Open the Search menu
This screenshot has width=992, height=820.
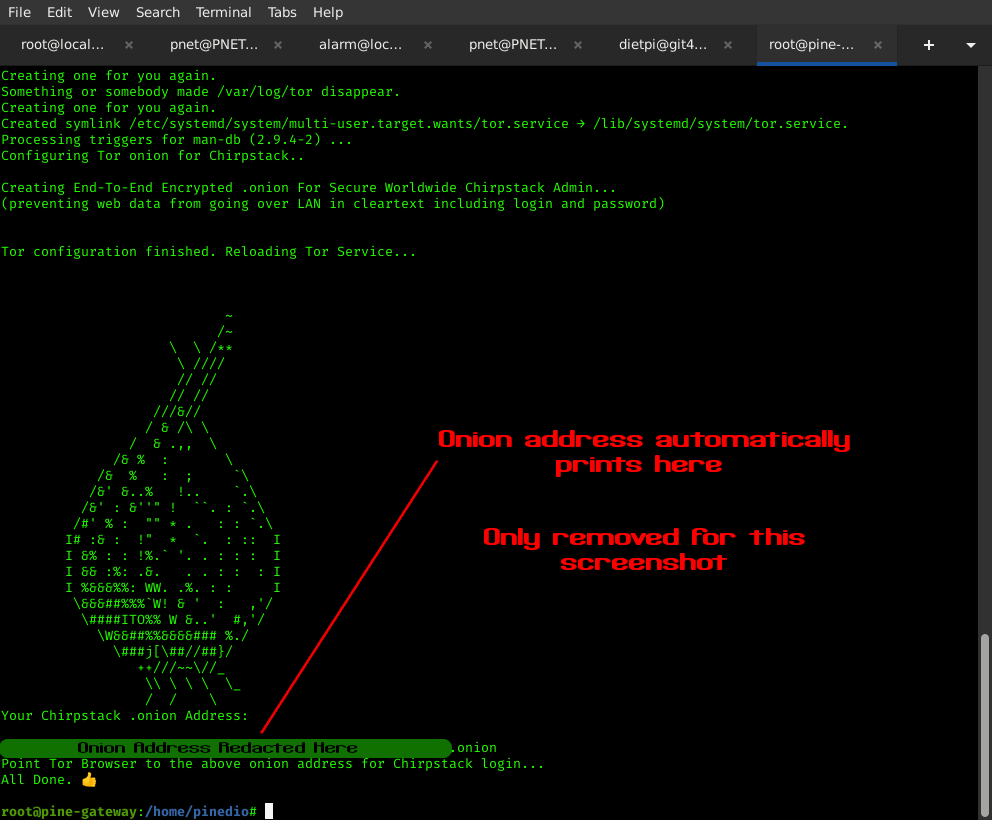[x=158, y=12]
